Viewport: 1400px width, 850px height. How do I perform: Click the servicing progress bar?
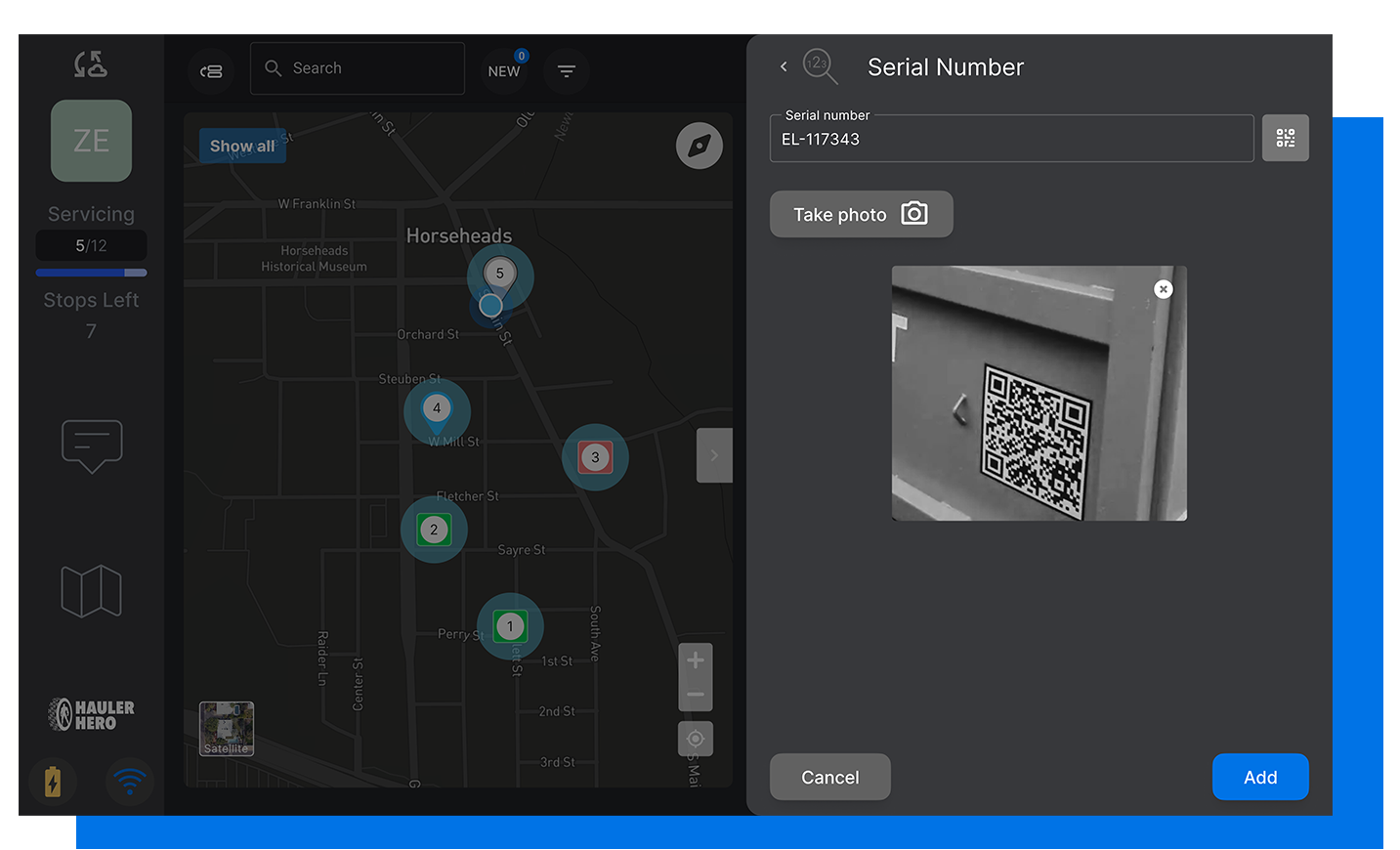tap(91, 273)
